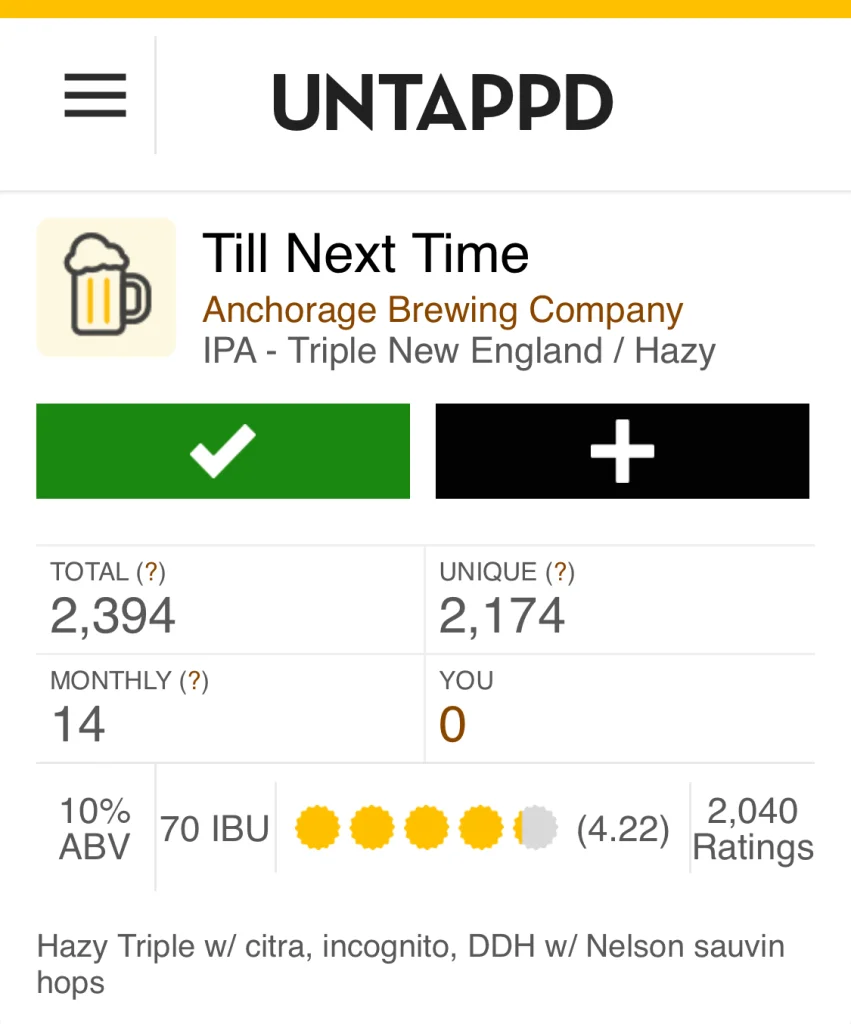This screenshot has height=1024, width=851.
Task: Open Anchorage Brewing Company page
Action: coord(442,310)
